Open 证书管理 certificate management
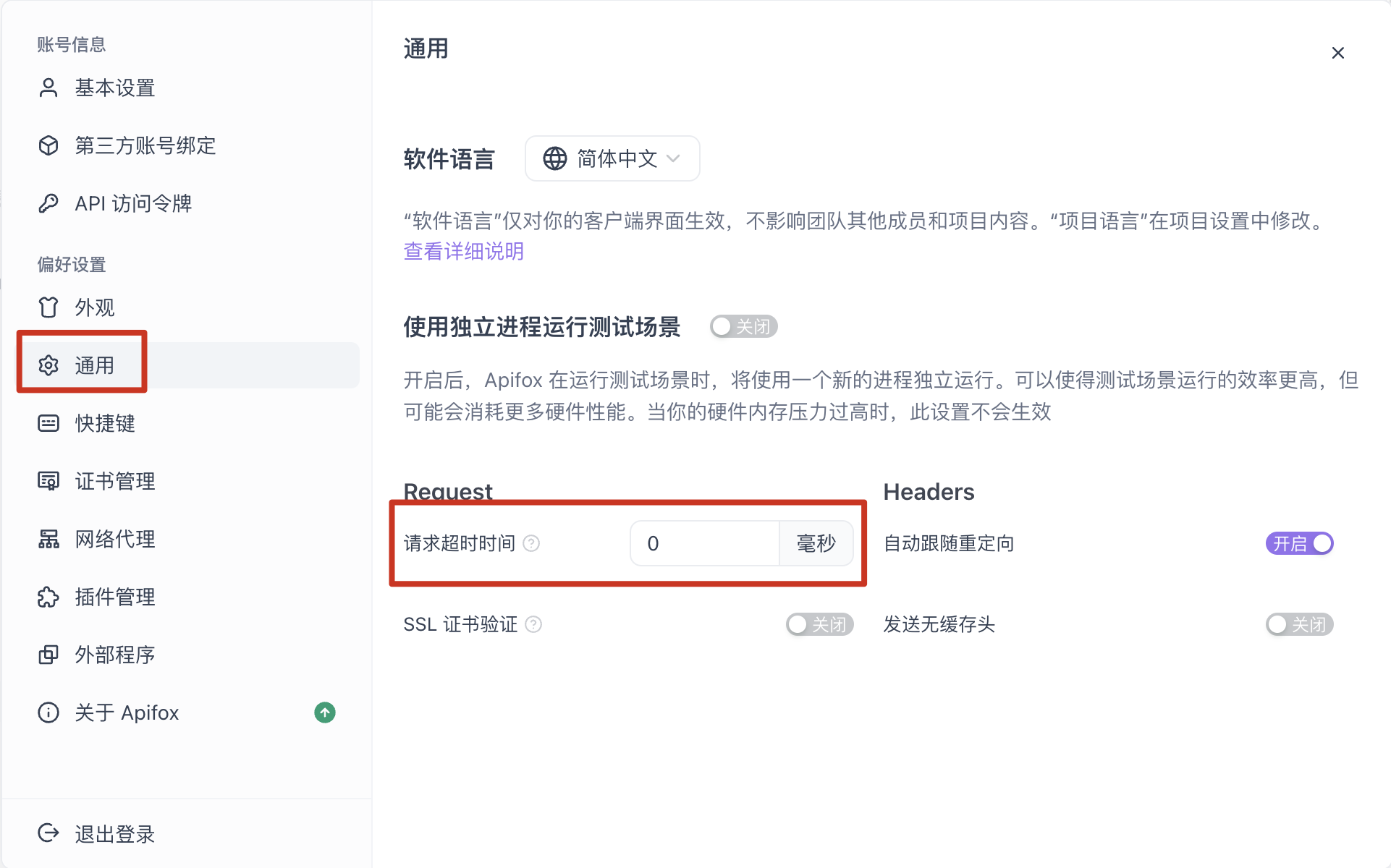The height and width of the screenshot is (868, 1391). [x=114, y=480]
